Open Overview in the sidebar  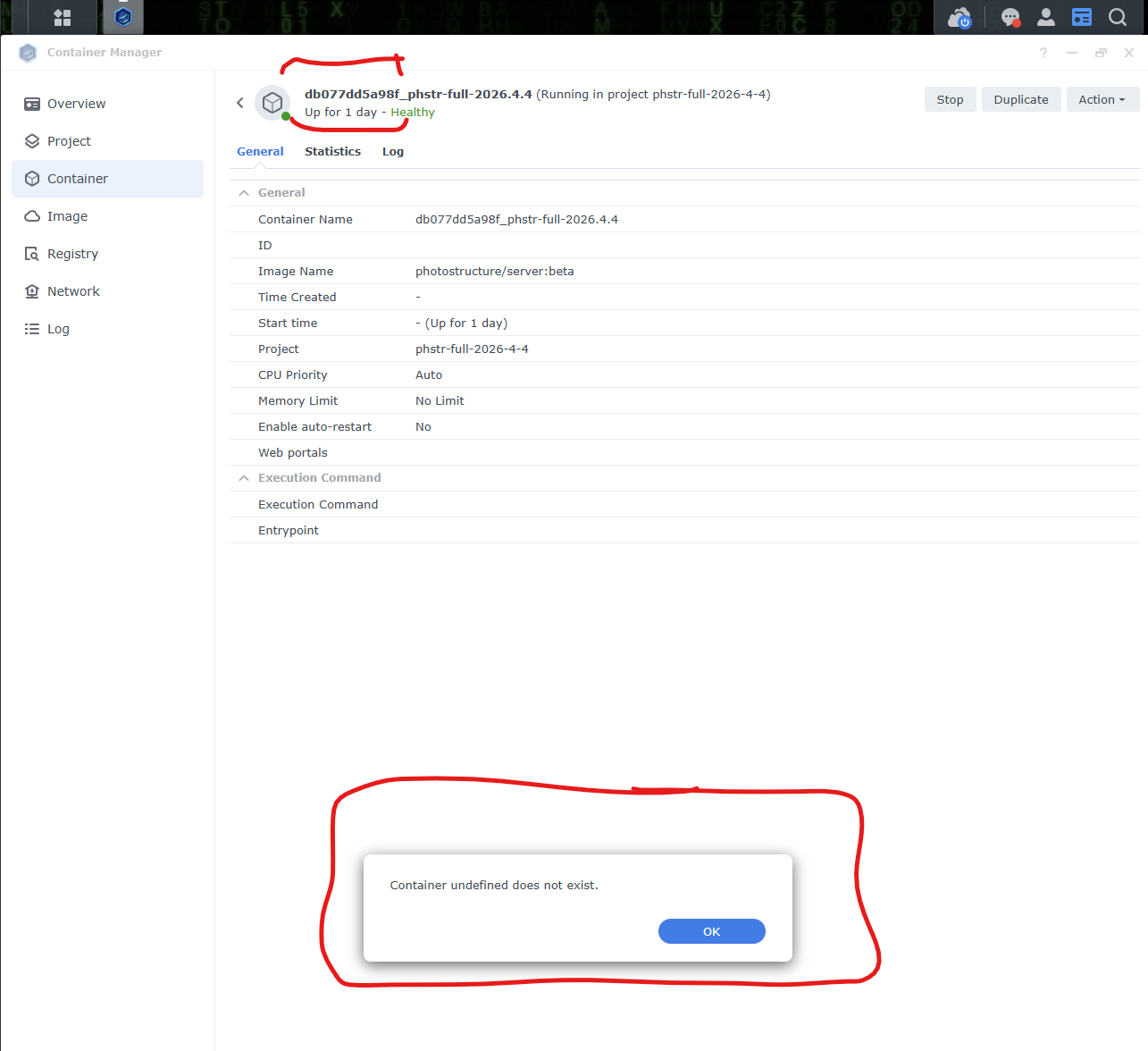pyautogui.click(x=76, y=104)
